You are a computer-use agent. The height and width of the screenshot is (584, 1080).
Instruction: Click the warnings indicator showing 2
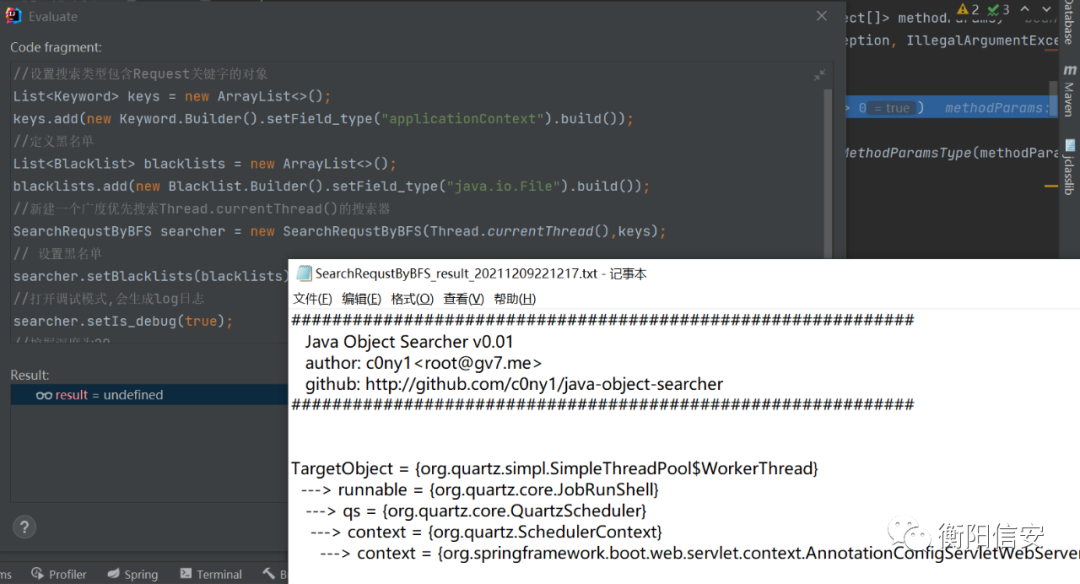pyautogui.click(x=968, y=9)
